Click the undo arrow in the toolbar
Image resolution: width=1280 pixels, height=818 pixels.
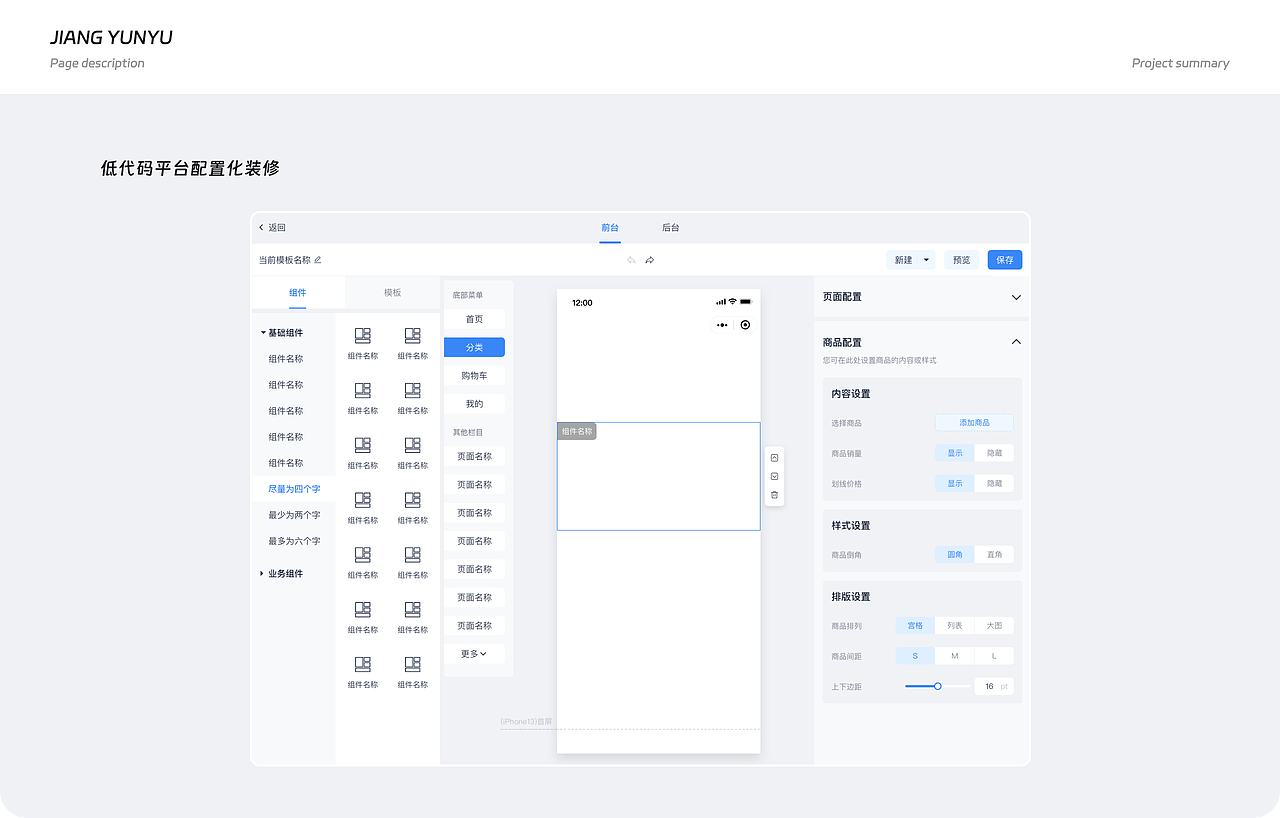pyautogui.click(x=631, y=259)
